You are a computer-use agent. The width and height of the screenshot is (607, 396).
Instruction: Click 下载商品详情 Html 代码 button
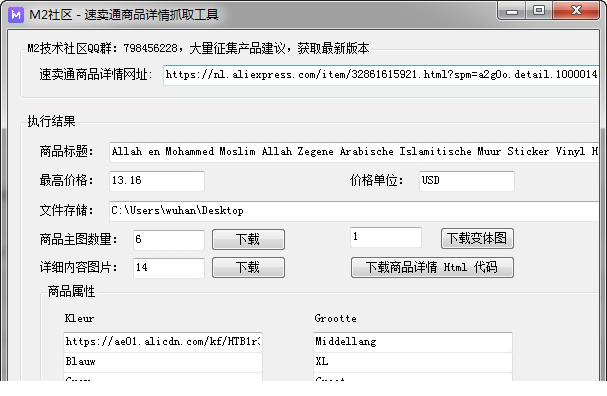(432, 267)
